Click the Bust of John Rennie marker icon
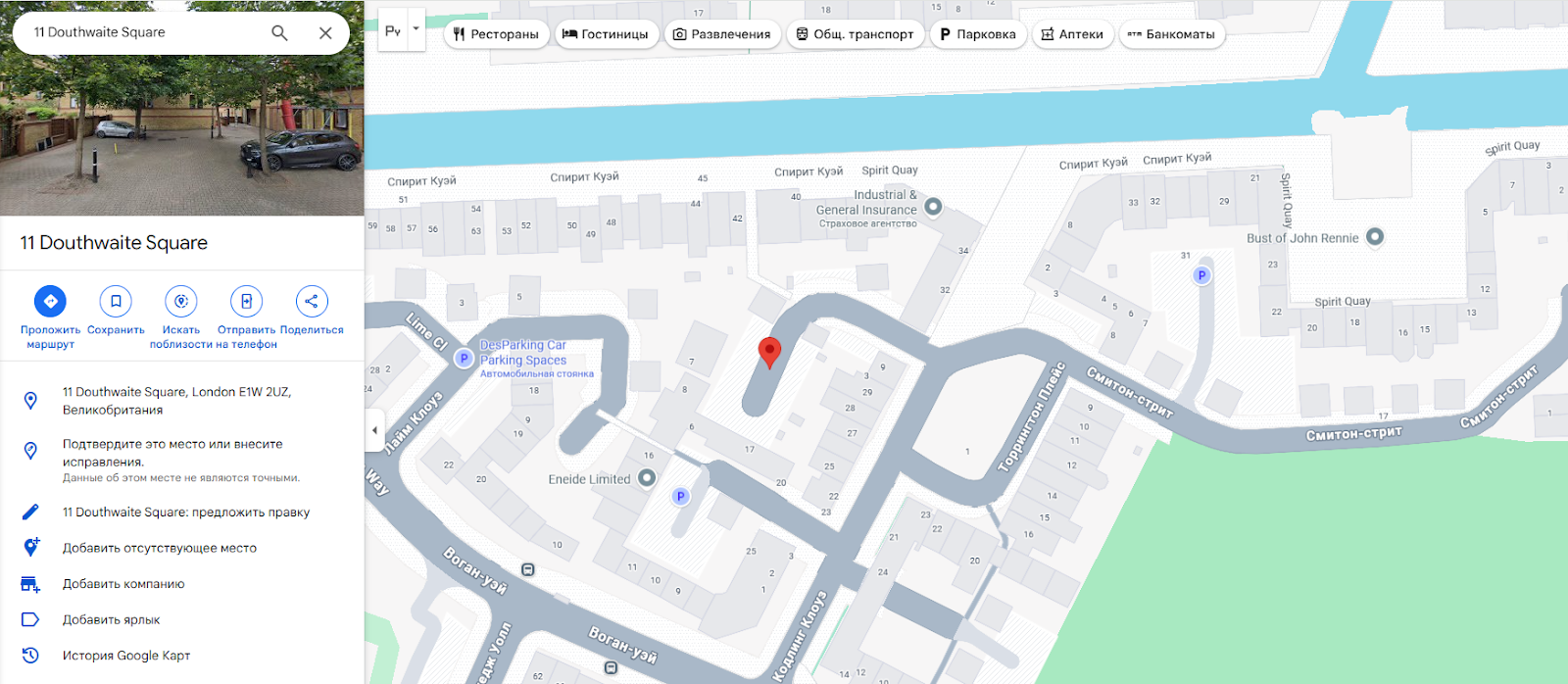The height and width of the screenshot is (684, 1568). (x=1375, y=236)
